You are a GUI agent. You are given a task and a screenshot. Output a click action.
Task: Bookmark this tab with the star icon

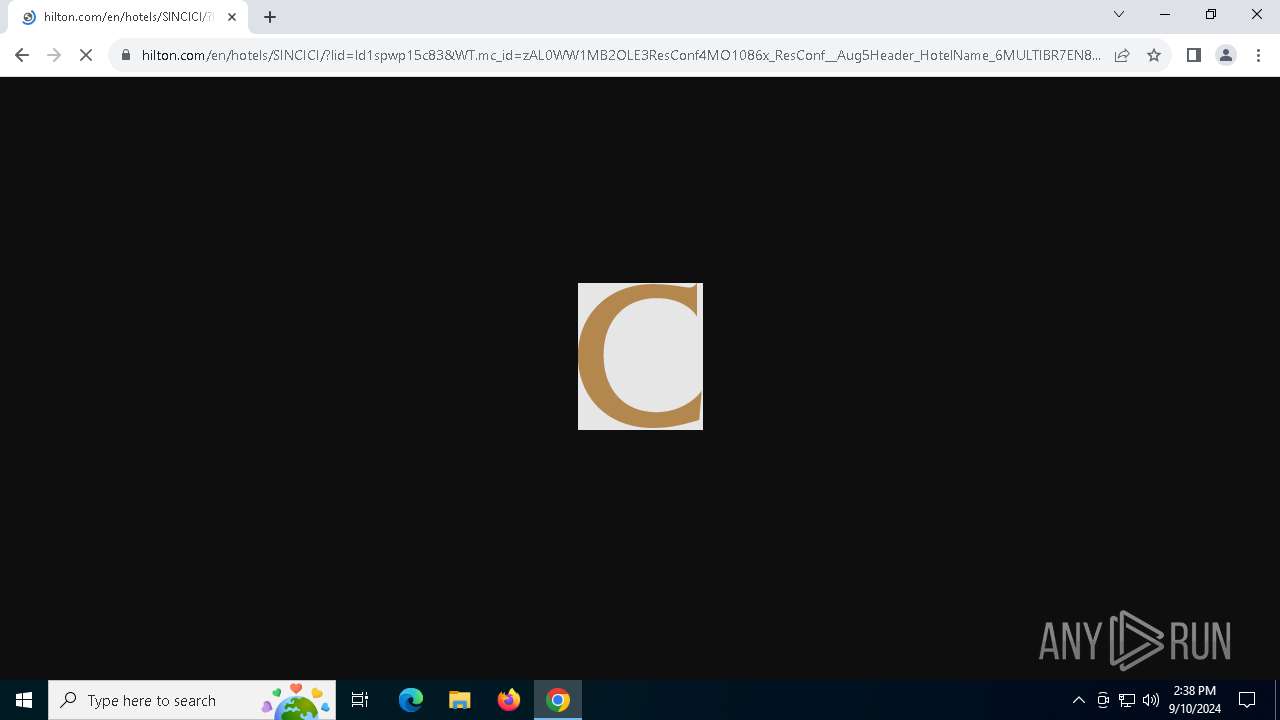point(1154,55)
